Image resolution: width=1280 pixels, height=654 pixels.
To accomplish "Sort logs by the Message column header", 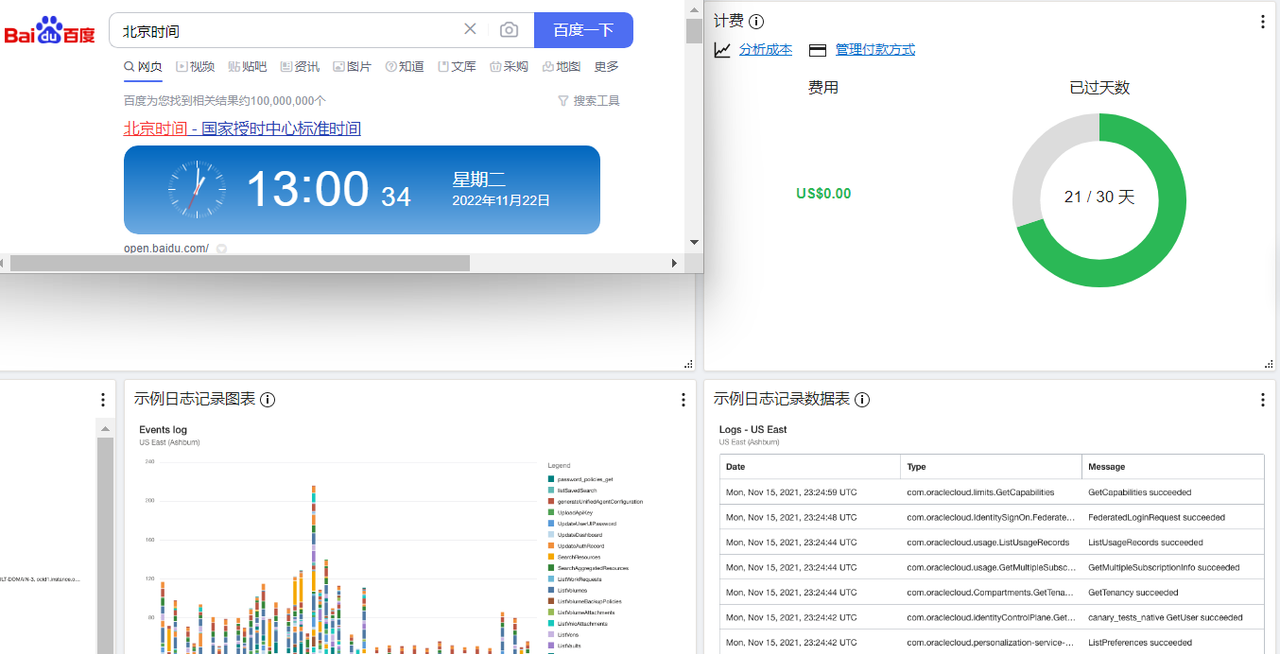I will pos(1172,467).
